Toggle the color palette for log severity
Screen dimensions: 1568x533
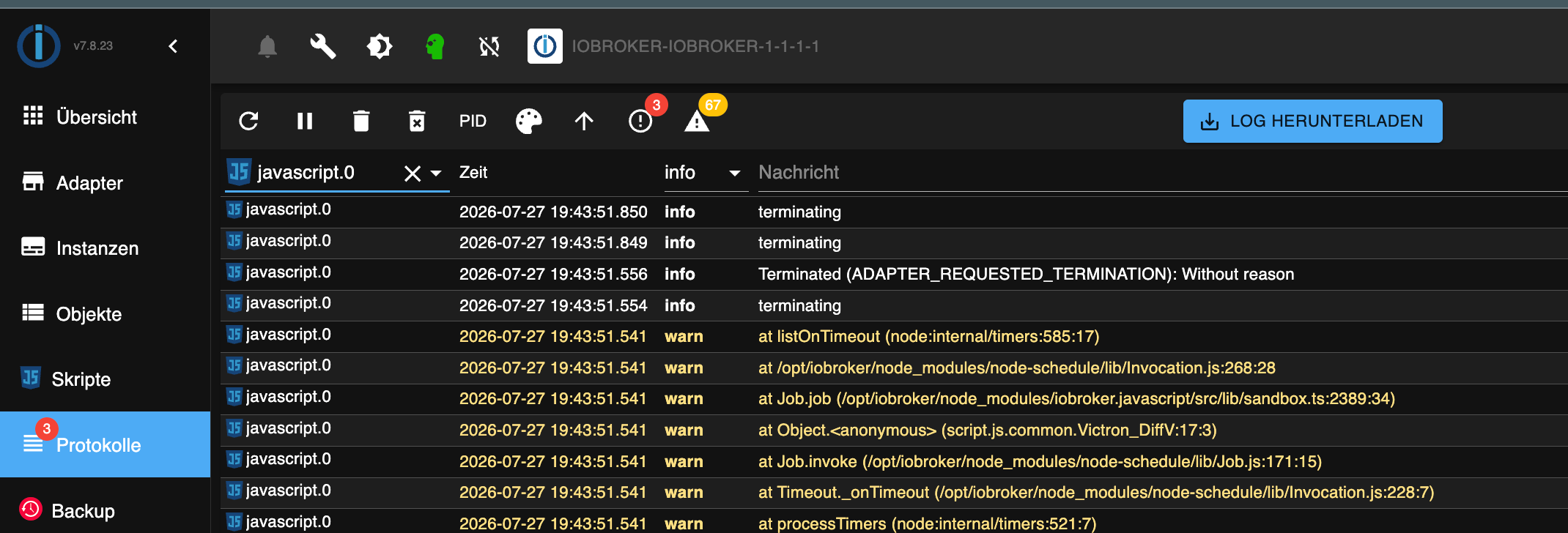tap(528, 121)
